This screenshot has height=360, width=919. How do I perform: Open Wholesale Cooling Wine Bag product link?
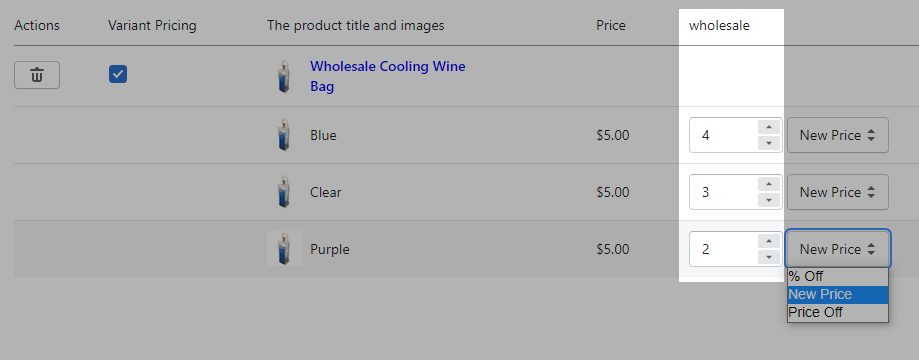(387, 76)
